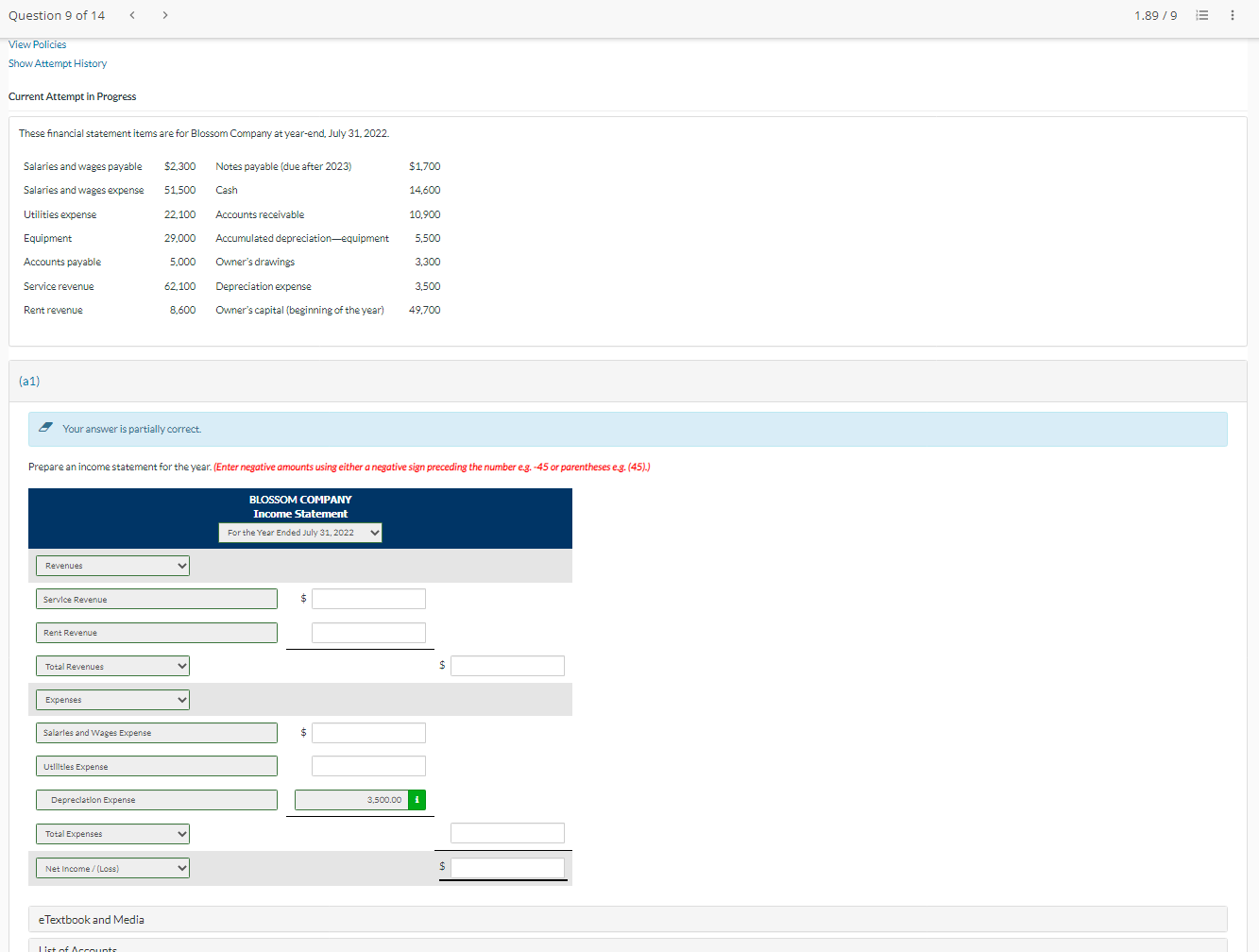Image resolution: width=1259 pixels, height=952 pixels.
Task: Open the Total Revenues dropdown
Action: coord(113,667)
